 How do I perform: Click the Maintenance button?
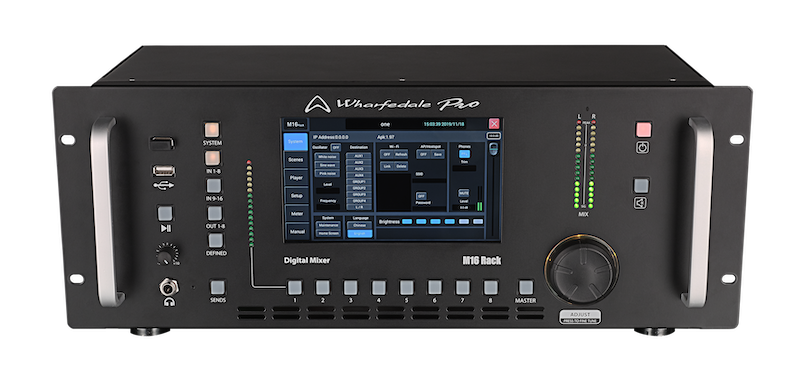[x=327, y=225]
